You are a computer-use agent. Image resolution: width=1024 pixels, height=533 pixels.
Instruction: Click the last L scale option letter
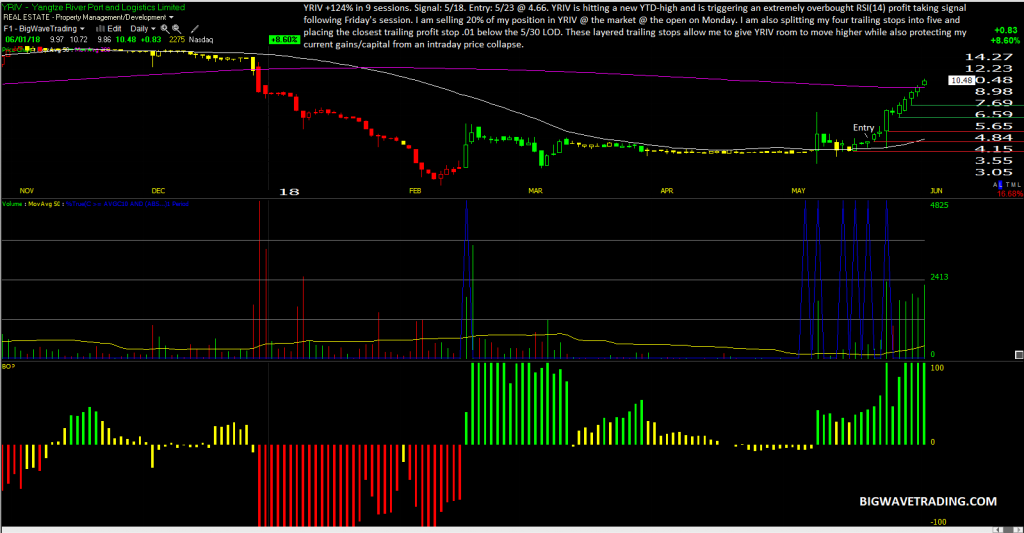1018,185
